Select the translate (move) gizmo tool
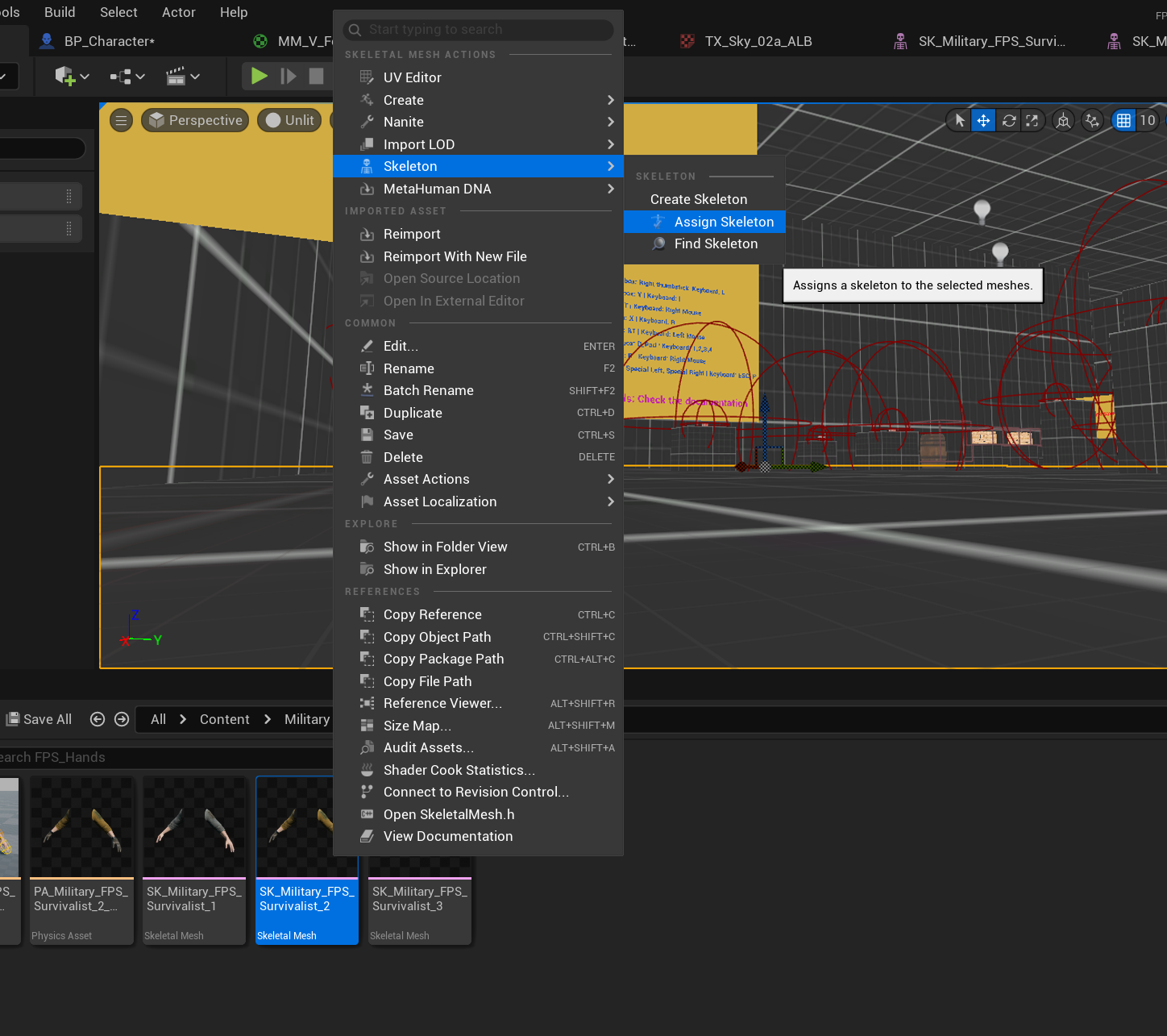 pos(983,121)
